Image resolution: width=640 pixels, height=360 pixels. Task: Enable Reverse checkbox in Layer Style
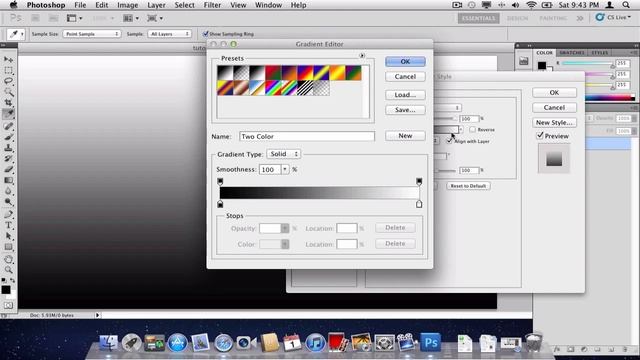point(472,129)
